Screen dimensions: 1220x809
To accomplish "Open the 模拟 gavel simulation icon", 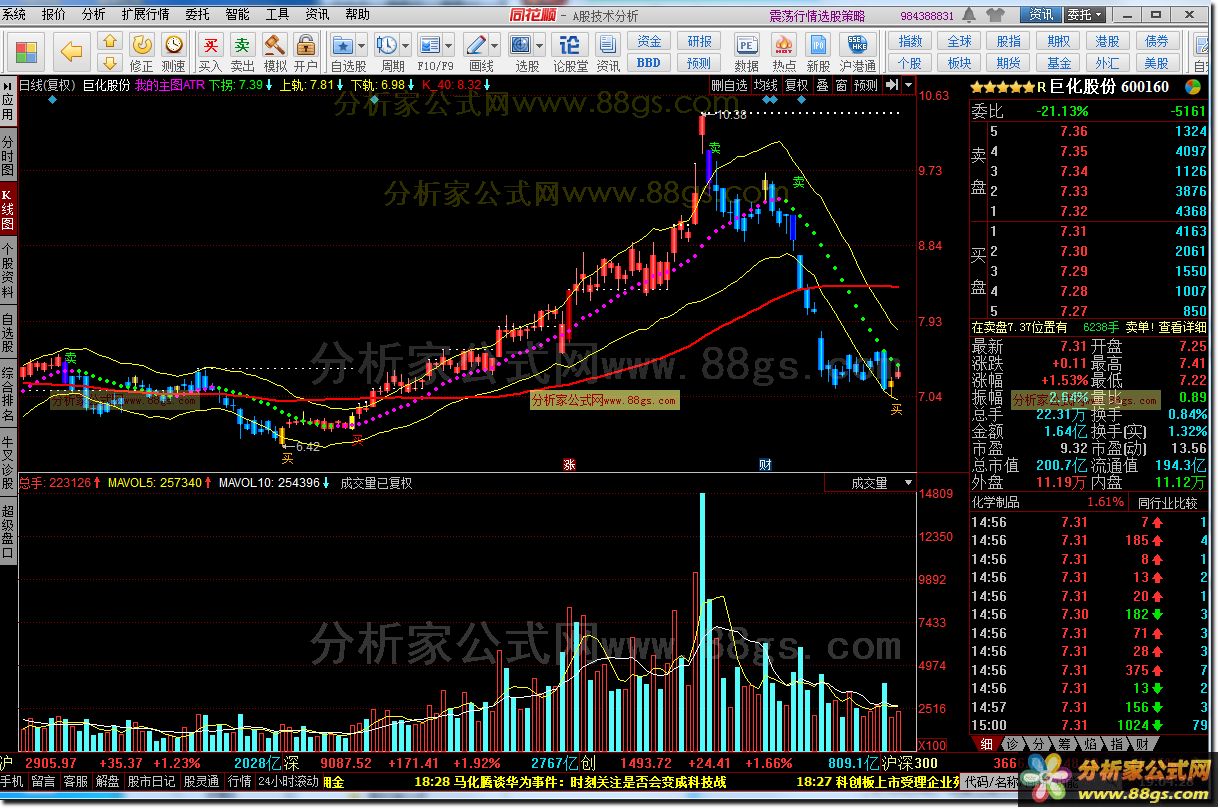I will coord(274,44).
